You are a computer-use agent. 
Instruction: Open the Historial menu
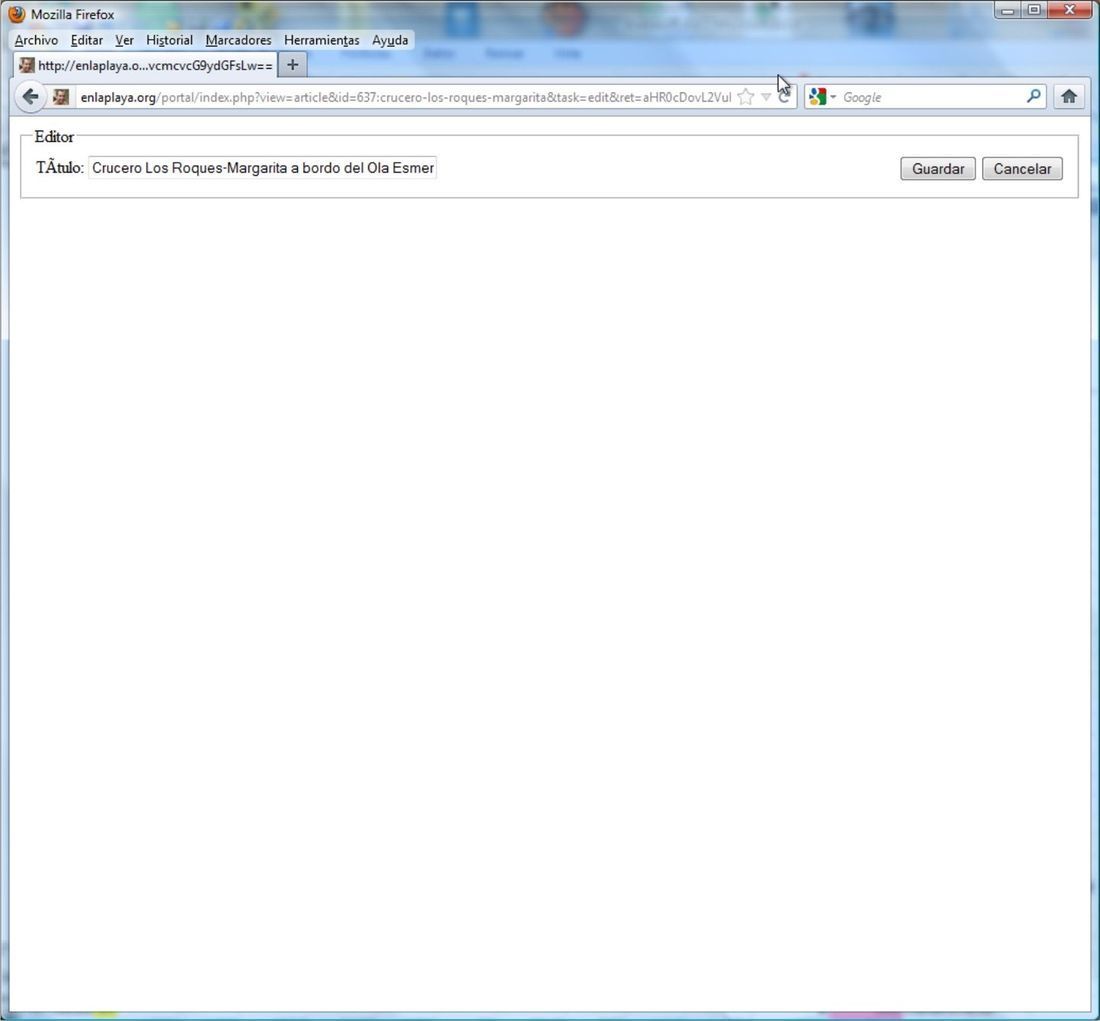pos(169,40)
